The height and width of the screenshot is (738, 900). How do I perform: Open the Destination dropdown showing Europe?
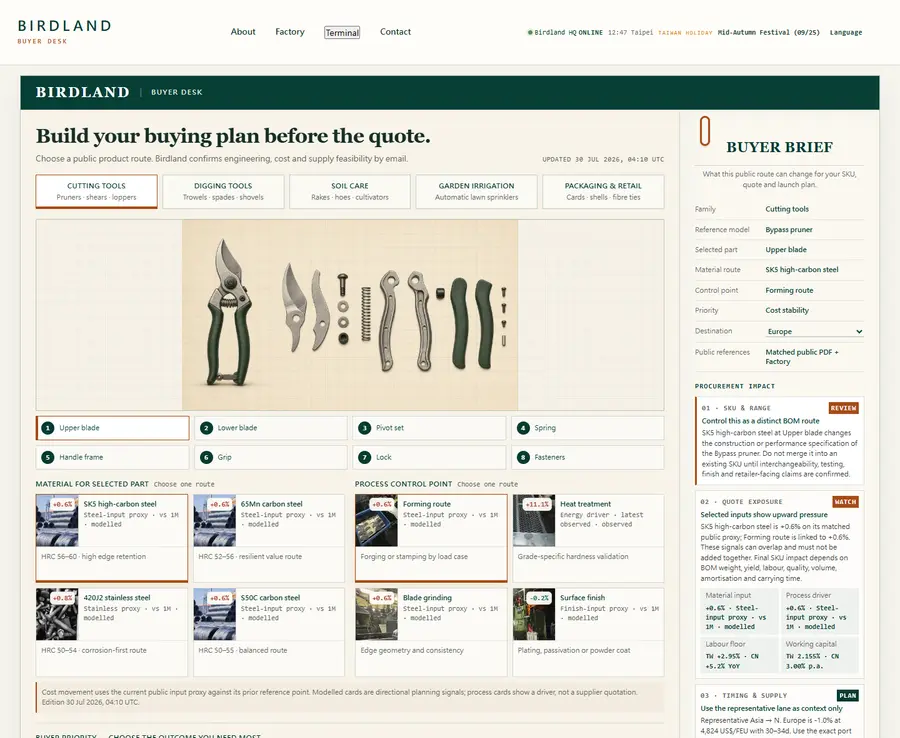click(814, 331)
